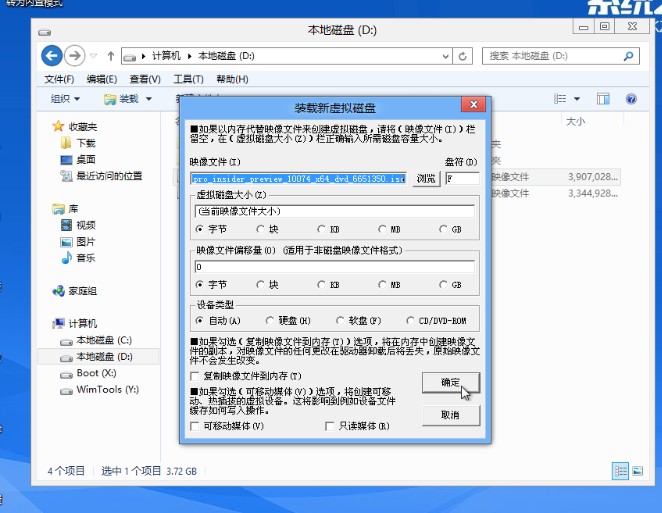Open Boot (X:) drive in sidebar
The width and height of the screenshot is (662, 513).
tap(100, 373)
